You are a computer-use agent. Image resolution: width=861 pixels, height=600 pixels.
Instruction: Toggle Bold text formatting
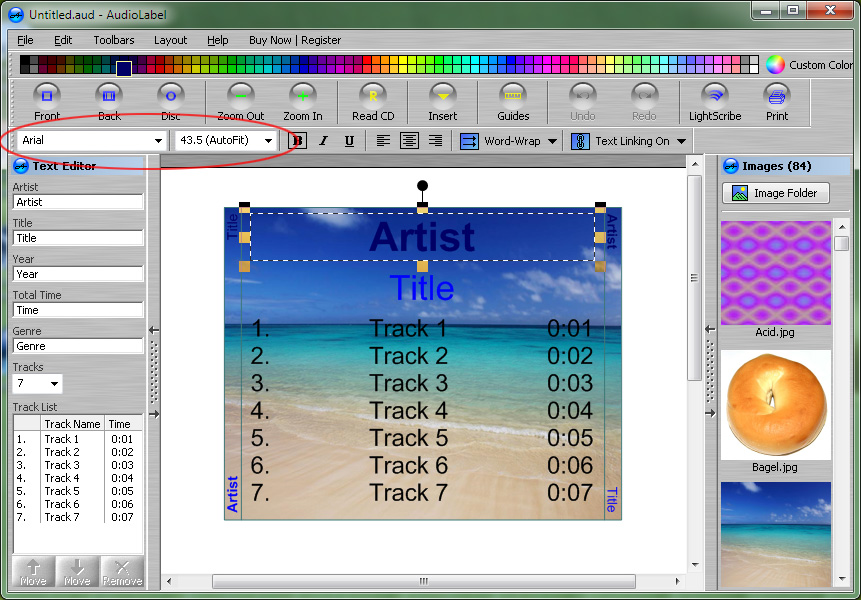[x=297, y=141]
